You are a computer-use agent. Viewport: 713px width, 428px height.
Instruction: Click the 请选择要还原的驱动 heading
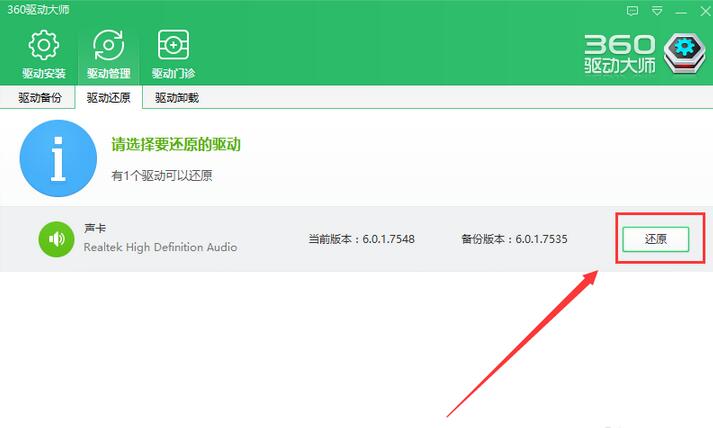(x=176, y=145)
